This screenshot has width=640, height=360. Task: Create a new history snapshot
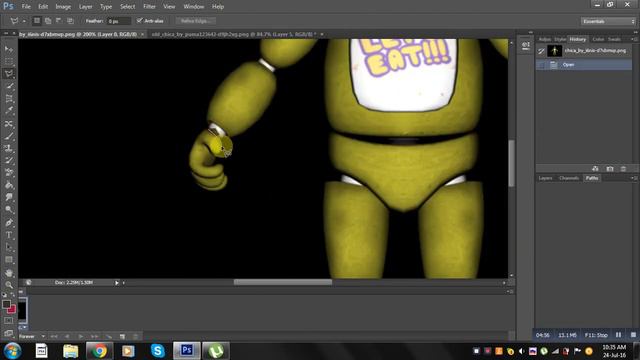tap(610, 169)
